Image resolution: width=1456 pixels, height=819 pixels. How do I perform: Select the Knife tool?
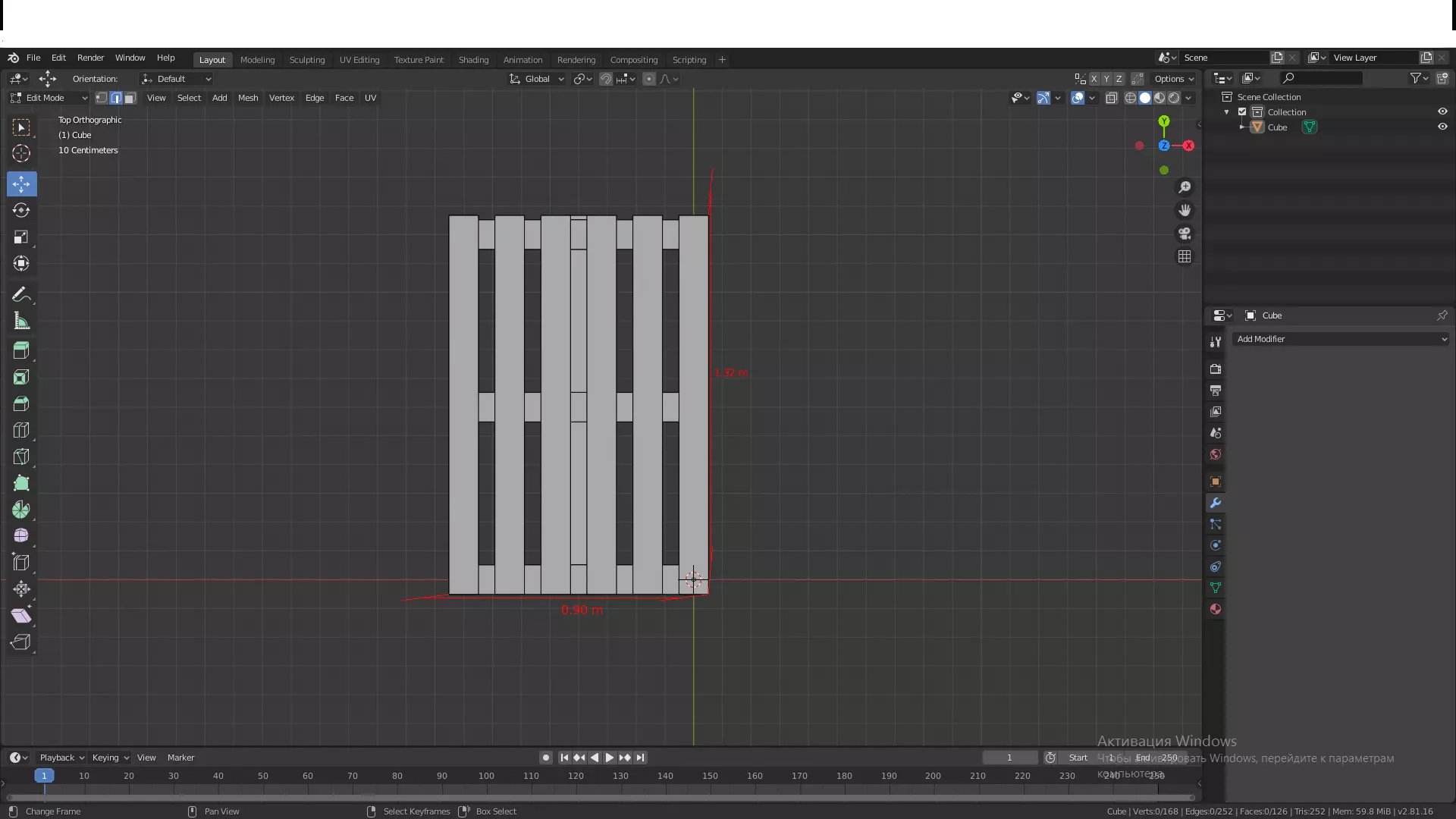click(x=21, y=457)
